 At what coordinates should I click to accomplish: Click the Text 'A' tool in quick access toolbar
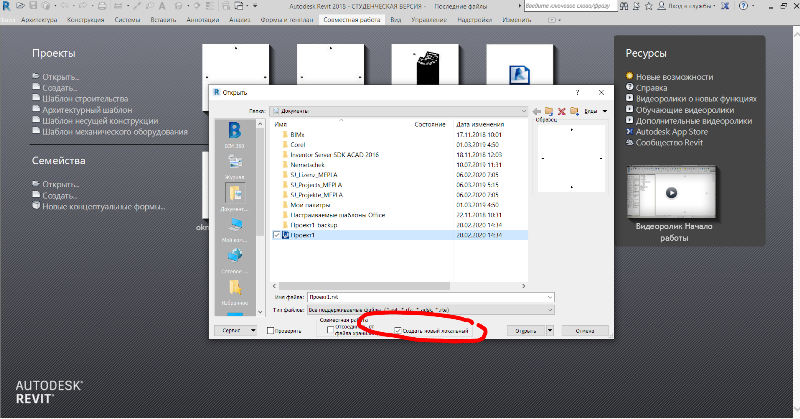162,6
